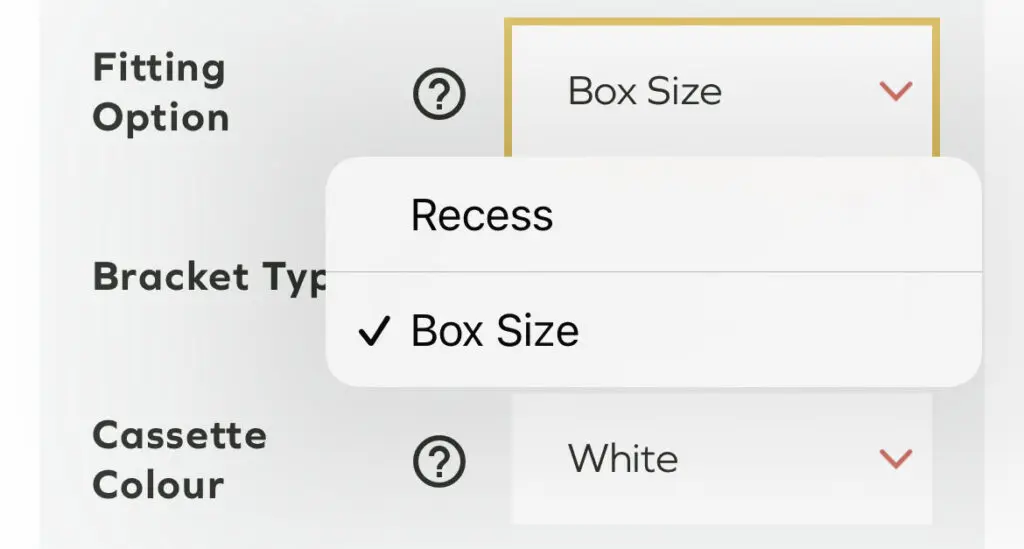Click the Fitting Option label

(x=160, y=93)
